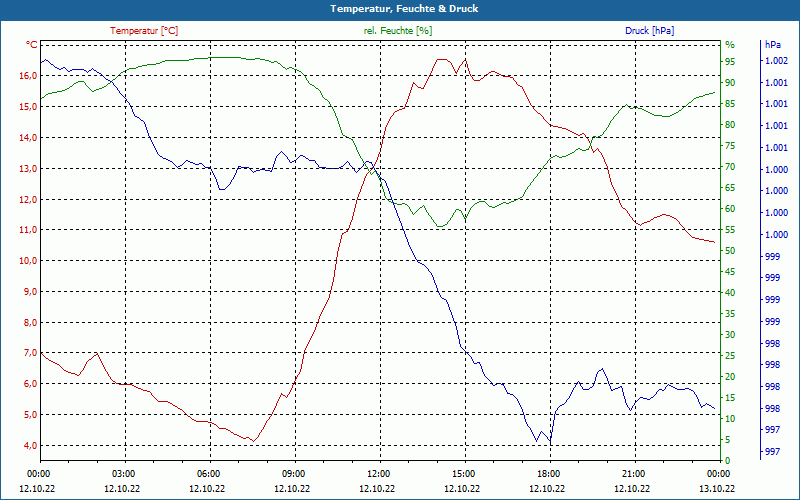This screenshot has width=800, height=500.
Task: Pick the '8,0' temperature axis value
Action: [31, 322]
